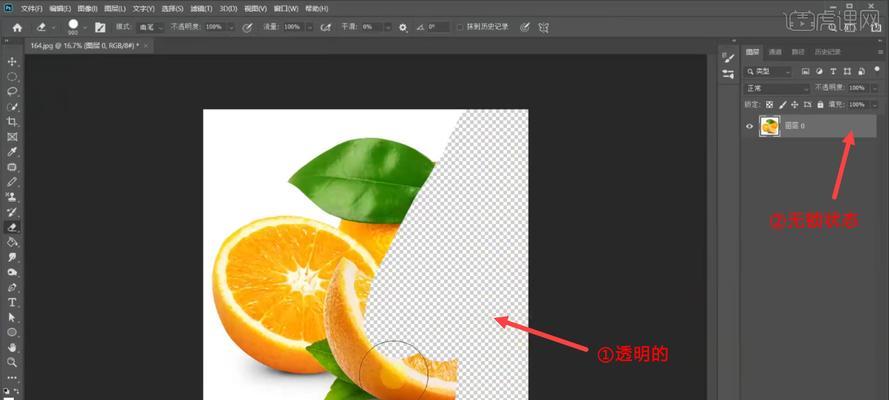Screen dimensions: 889x400
Task: Toggle symmetry painting butterfly icon
Action: point(543,27)
